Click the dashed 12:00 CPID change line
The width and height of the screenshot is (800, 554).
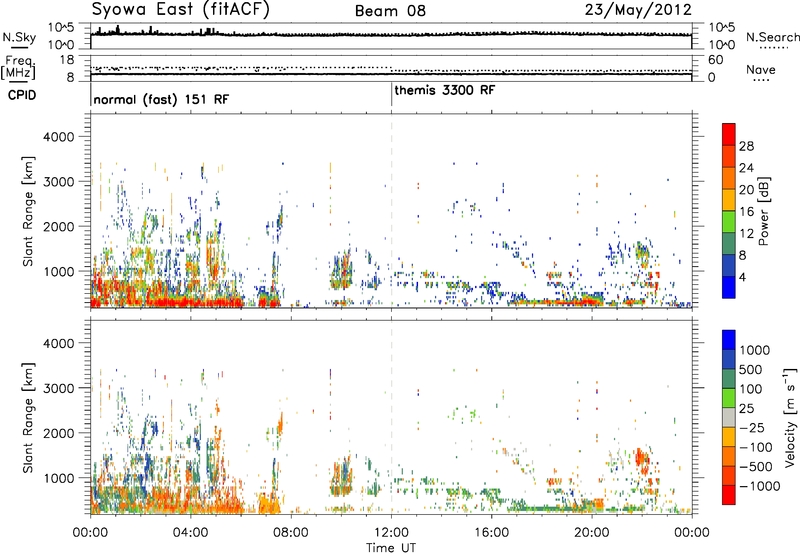(x=391, y=211)
